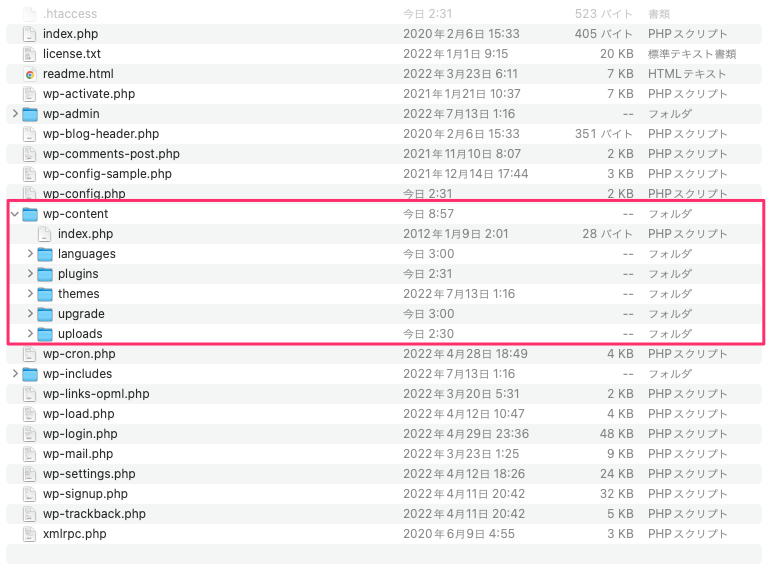
Task: Click the wp-load.php file icon
Action: coord(30,414)
